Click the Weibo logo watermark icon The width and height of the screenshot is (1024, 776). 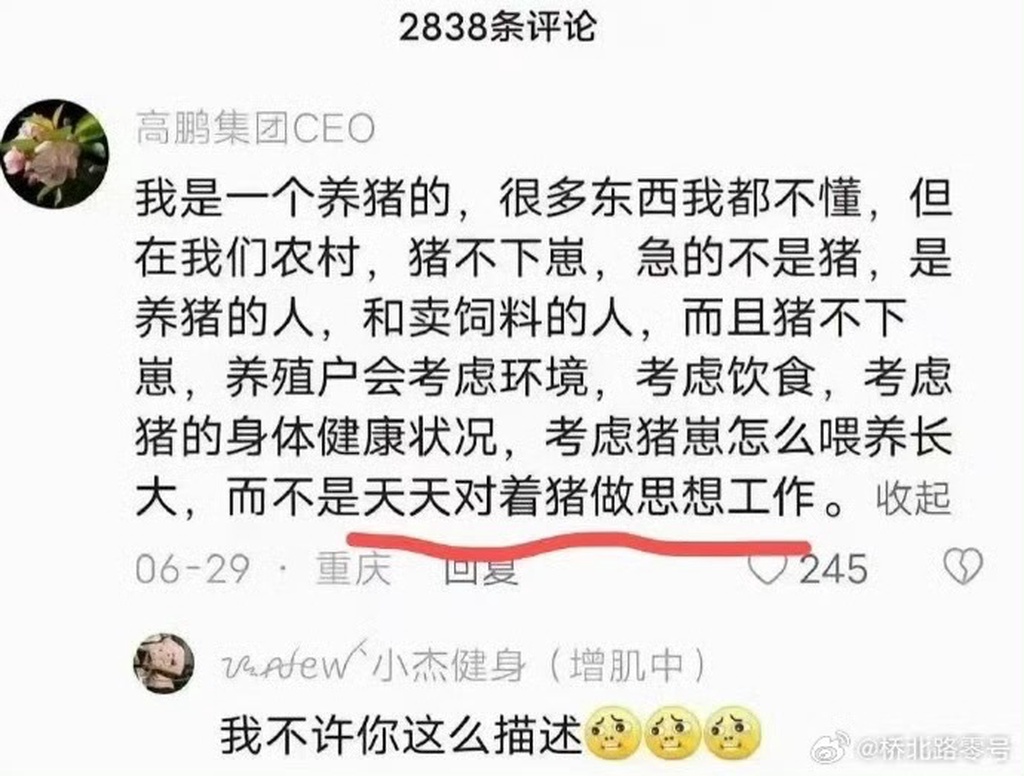[829, 747]
